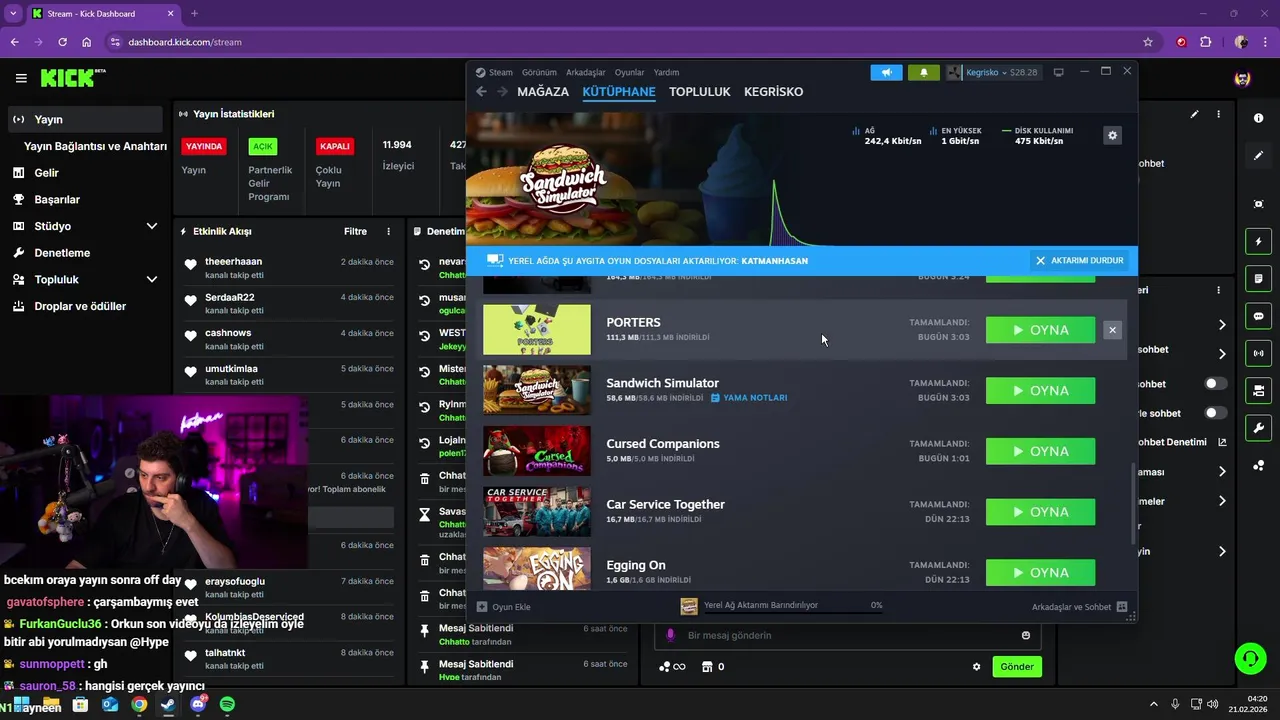Open Chrome tab search dropdown arrow
Image resolution: width=1280 pixels, height=720 pixels.
coord(13,14)
